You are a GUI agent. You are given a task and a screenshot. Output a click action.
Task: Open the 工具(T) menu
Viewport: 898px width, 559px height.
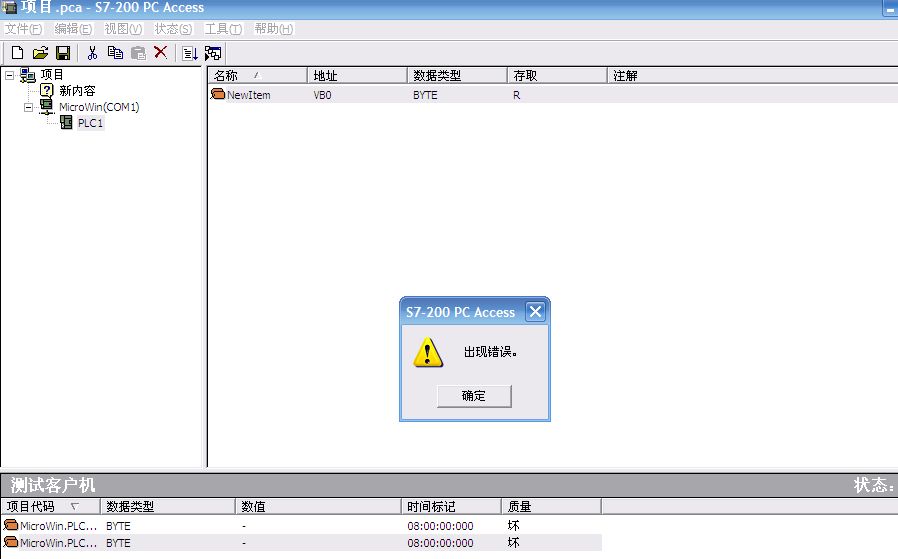click(x=223, y=29)
